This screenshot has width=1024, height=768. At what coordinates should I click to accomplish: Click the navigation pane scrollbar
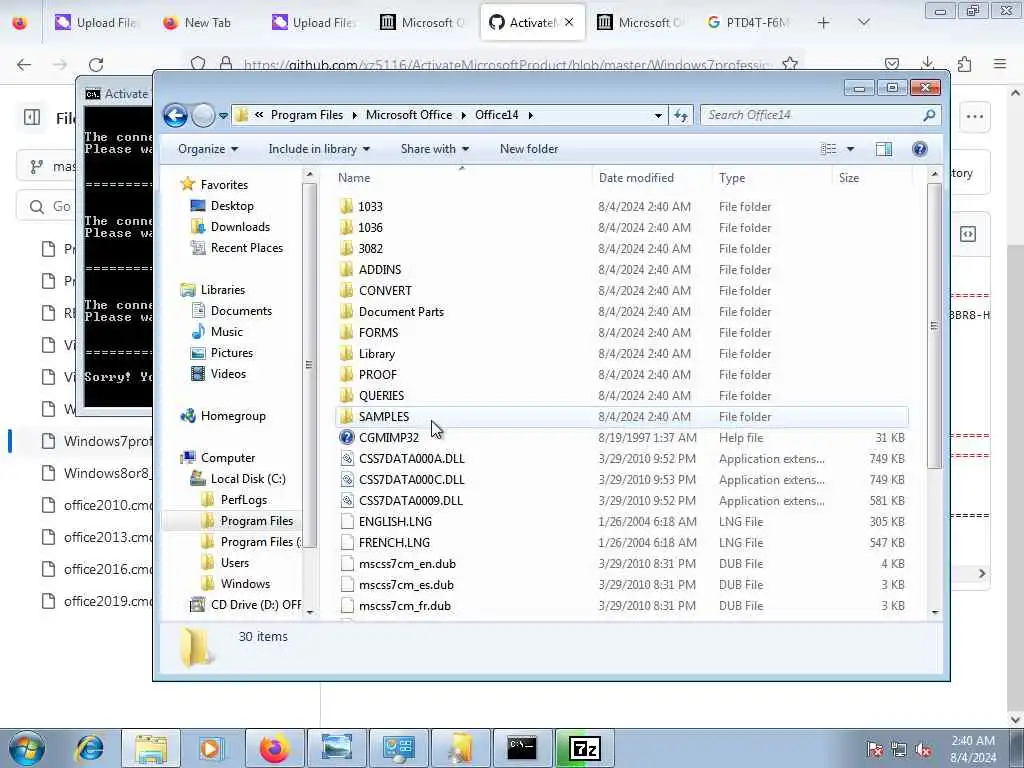click(x=310, y=366)
